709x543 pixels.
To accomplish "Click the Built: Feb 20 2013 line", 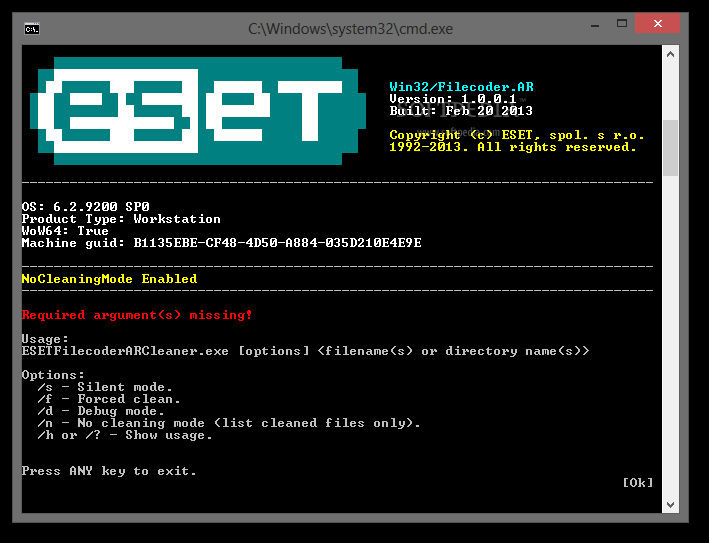I will [x=461, y=111].
